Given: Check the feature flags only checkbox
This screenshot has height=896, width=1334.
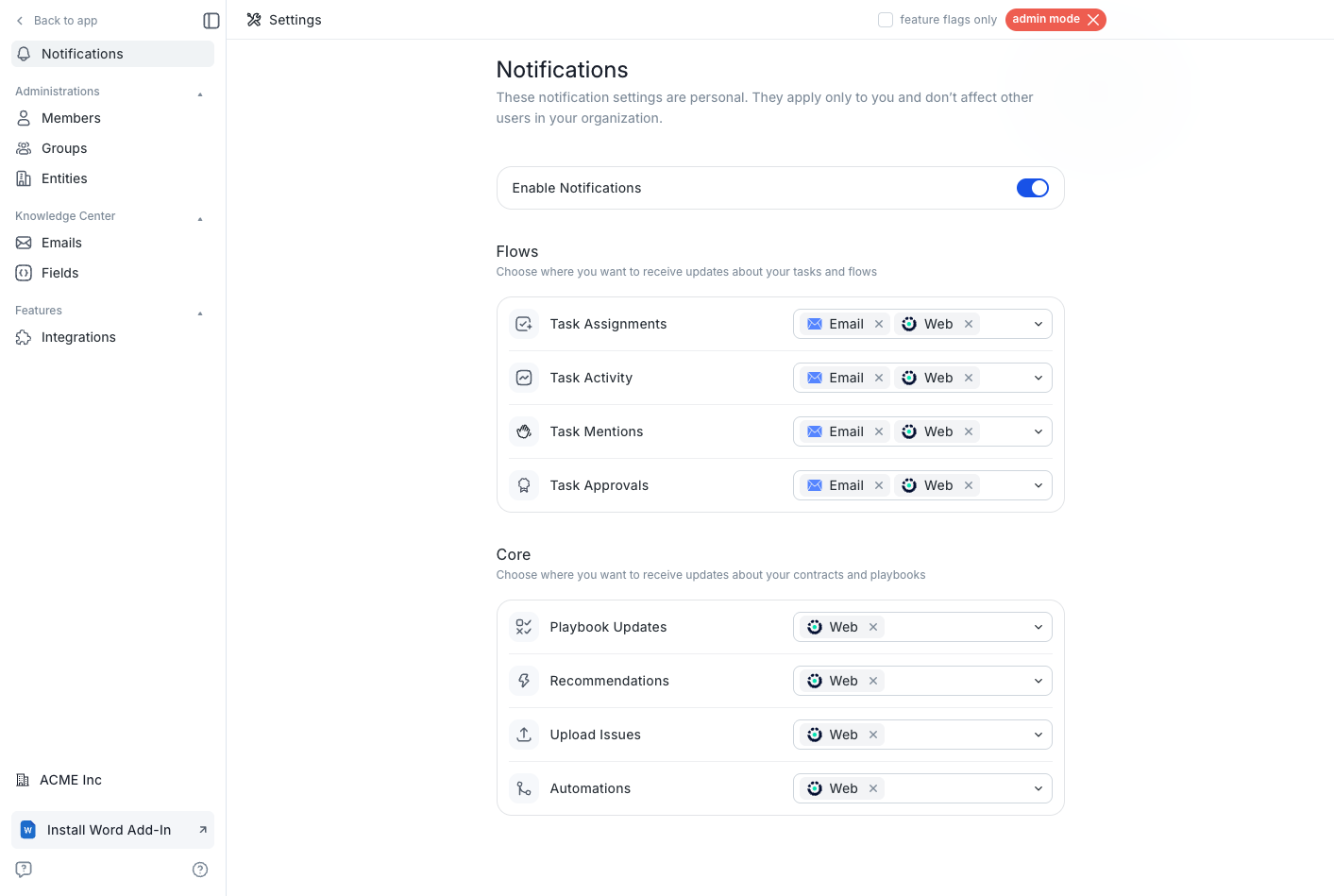Looking at the screenshot, I should pyautogui.click(x=885, y=20).
